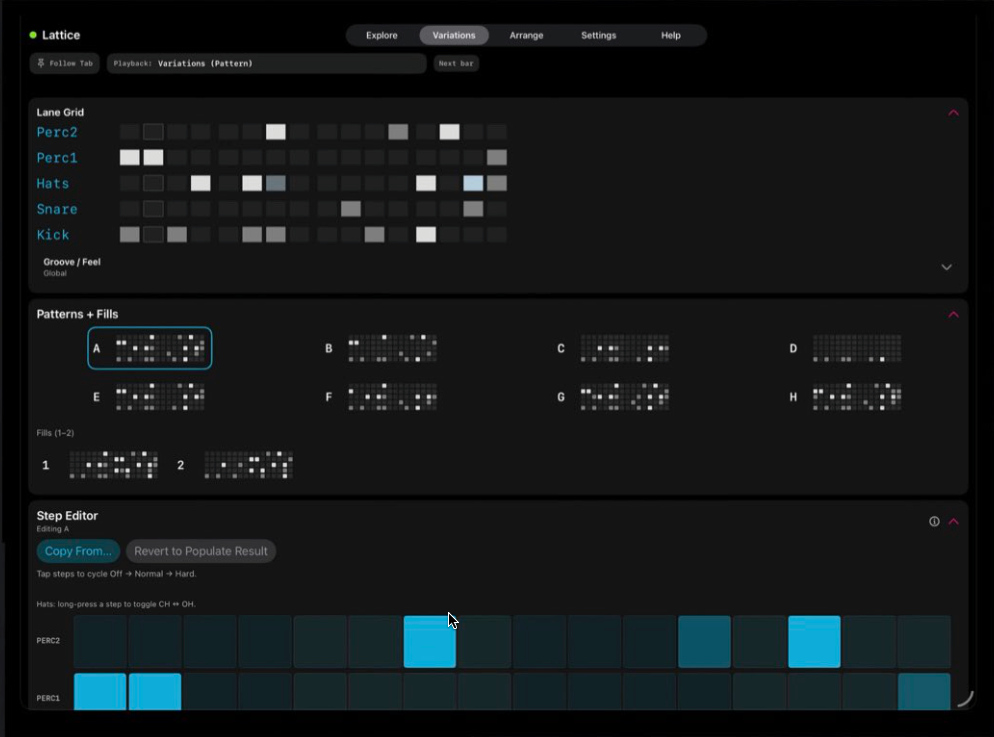
Task: Click the Kick lane label
Action: click(53, 235)
